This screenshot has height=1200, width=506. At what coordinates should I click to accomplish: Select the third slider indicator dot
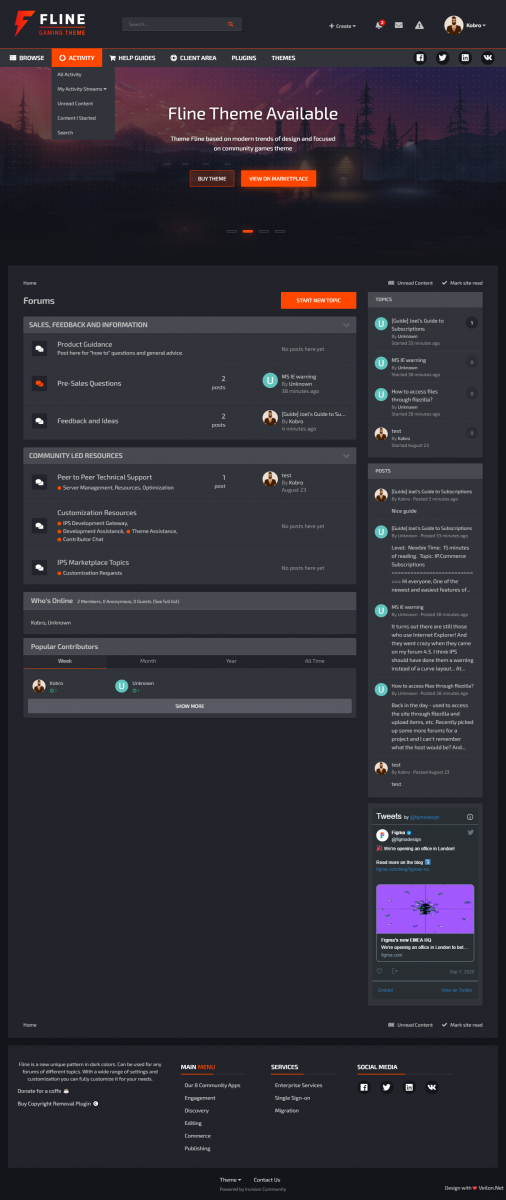(263, 231)
